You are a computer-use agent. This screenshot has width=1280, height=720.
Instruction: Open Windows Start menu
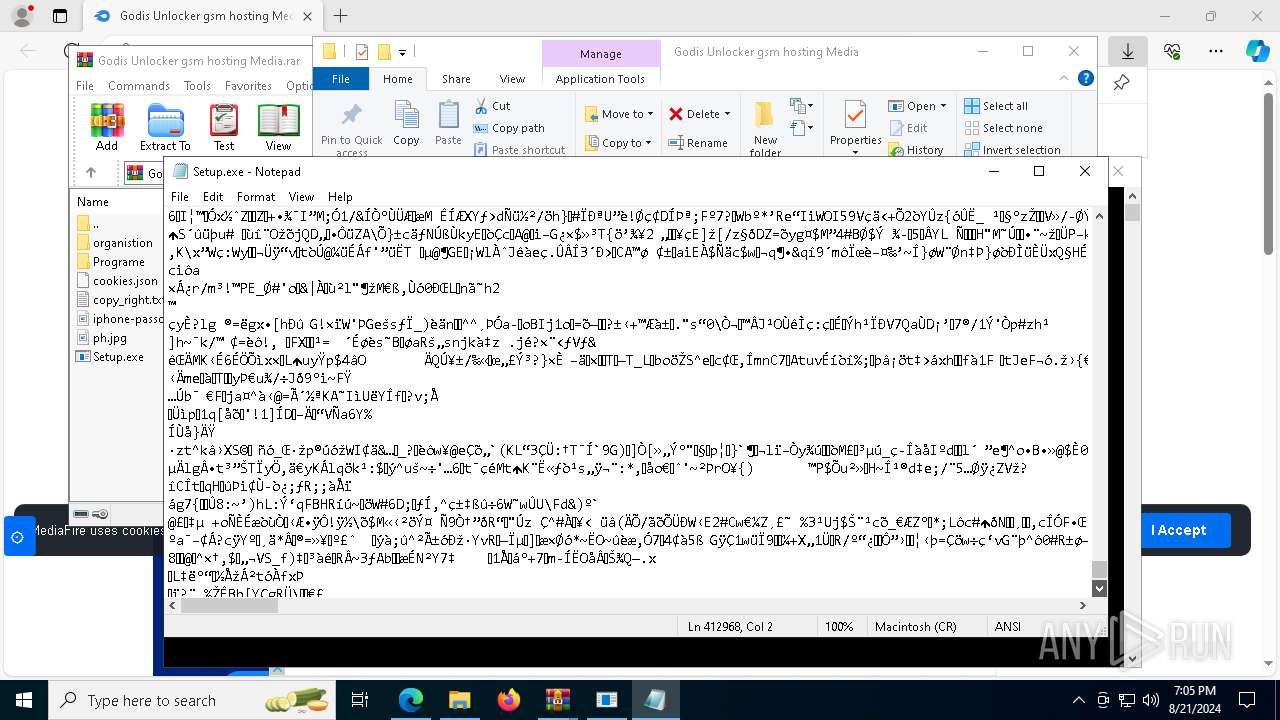[x=23, y=700]
